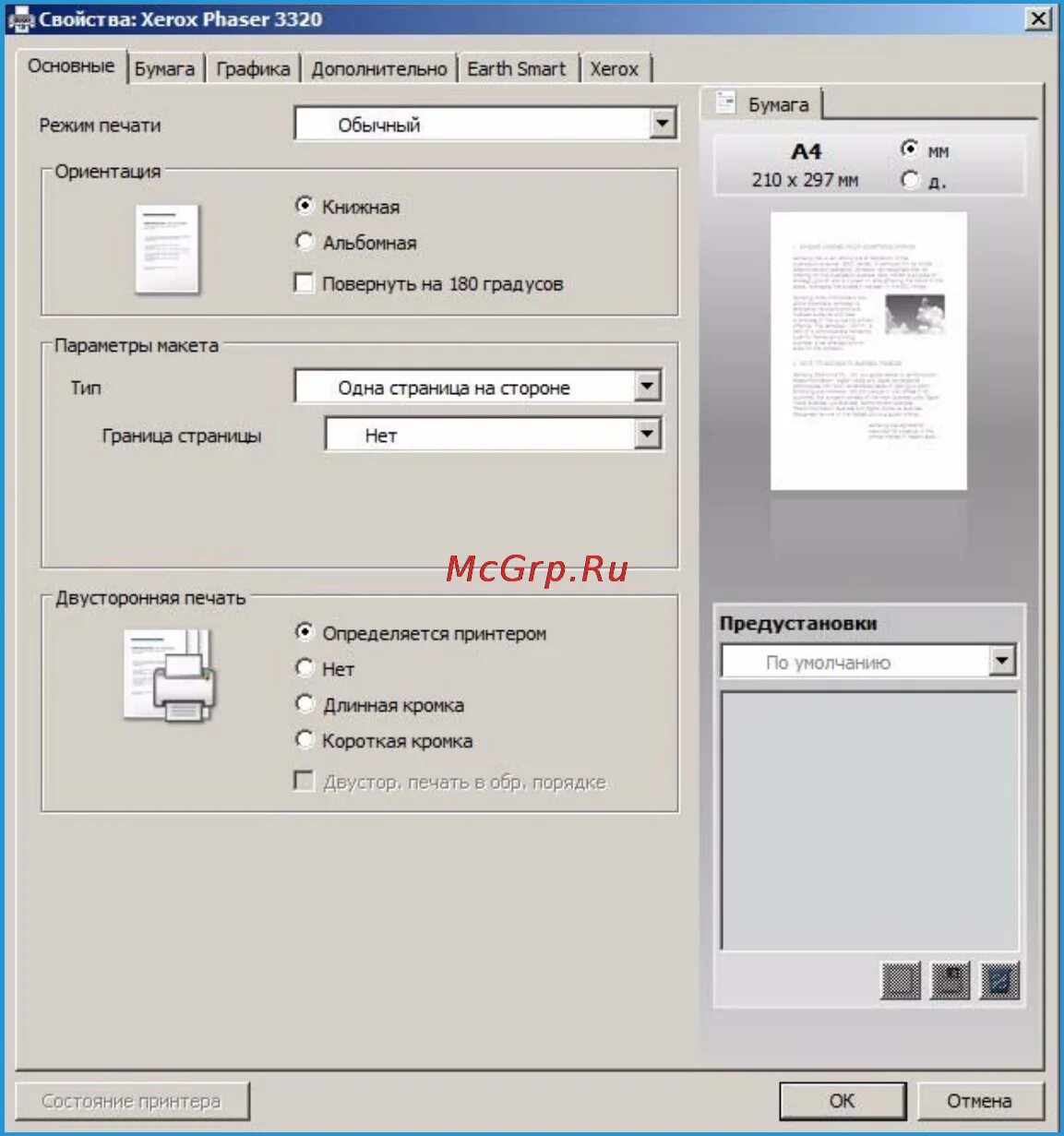Select the Альбомная orientation radio button
This screenshot has width=1064, height=1136.
(305, 241)
